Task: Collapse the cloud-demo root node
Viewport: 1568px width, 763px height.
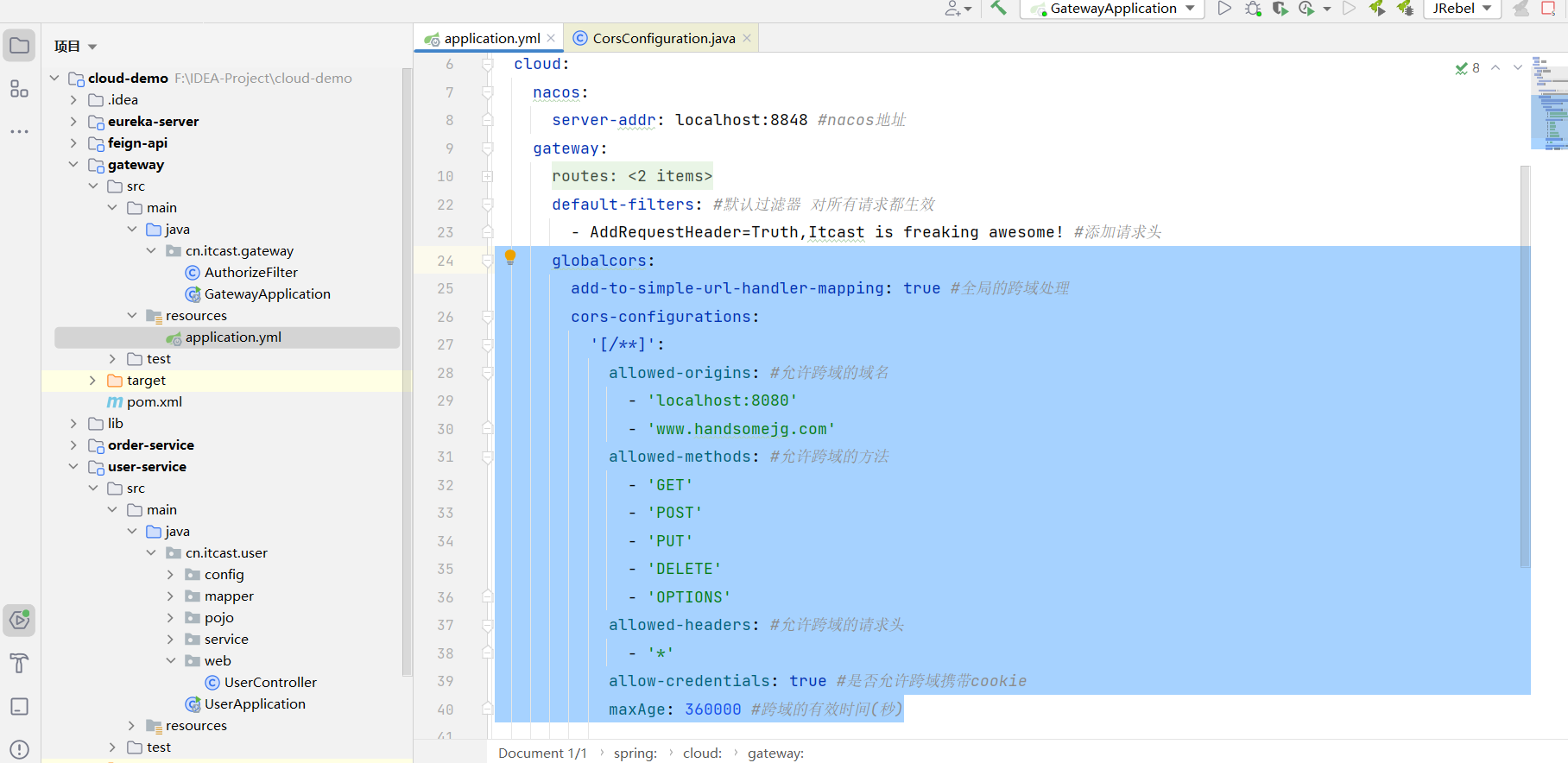Action: click(54, 78)
